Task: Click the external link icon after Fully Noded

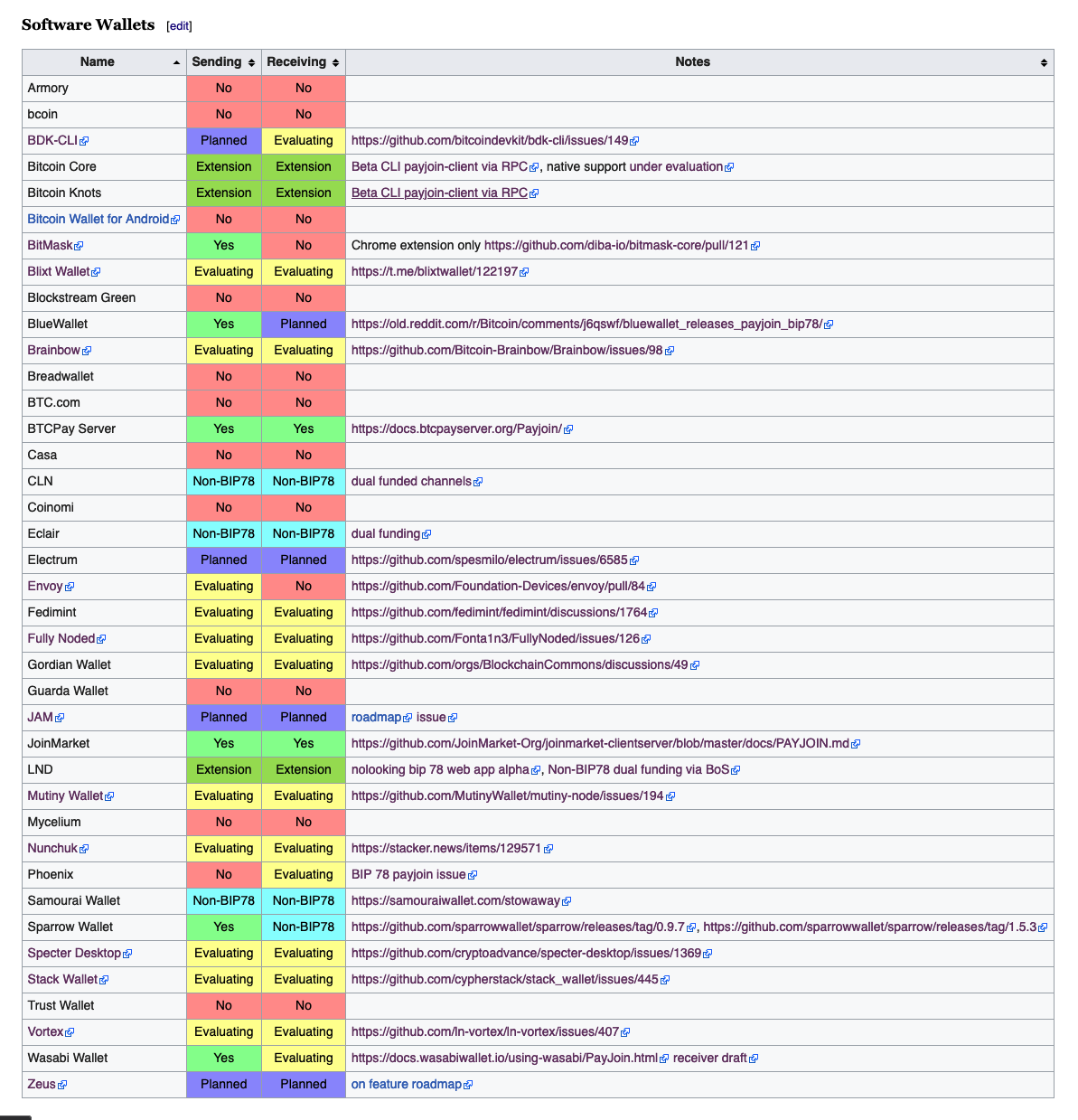Action: pos(101,638)
